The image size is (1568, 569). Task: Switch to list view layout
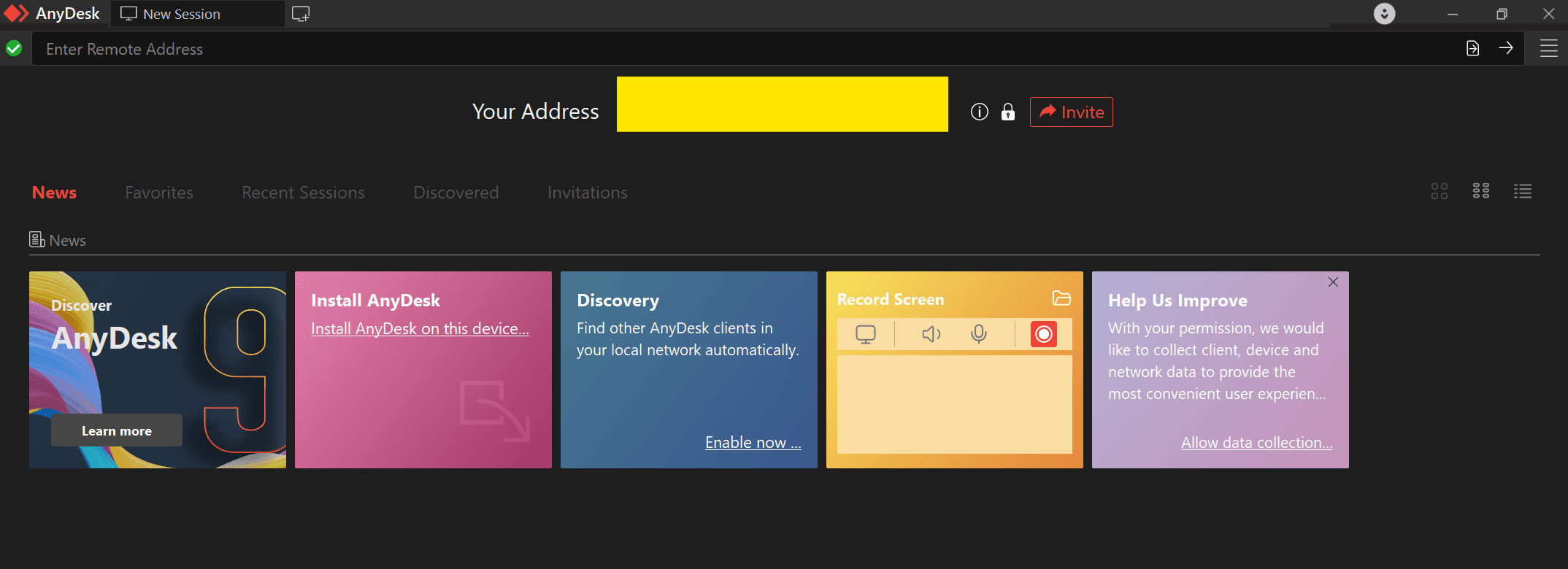(x=1523, y=191)
